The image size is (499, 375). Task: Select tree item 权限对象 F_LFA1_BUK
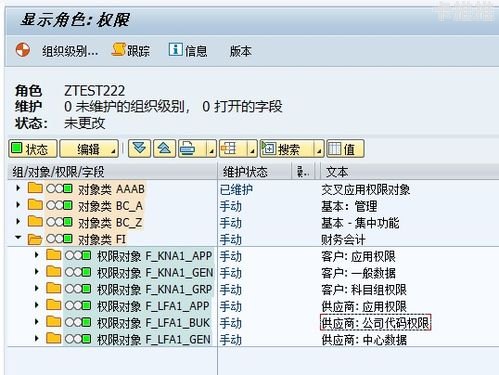point(153,323)
